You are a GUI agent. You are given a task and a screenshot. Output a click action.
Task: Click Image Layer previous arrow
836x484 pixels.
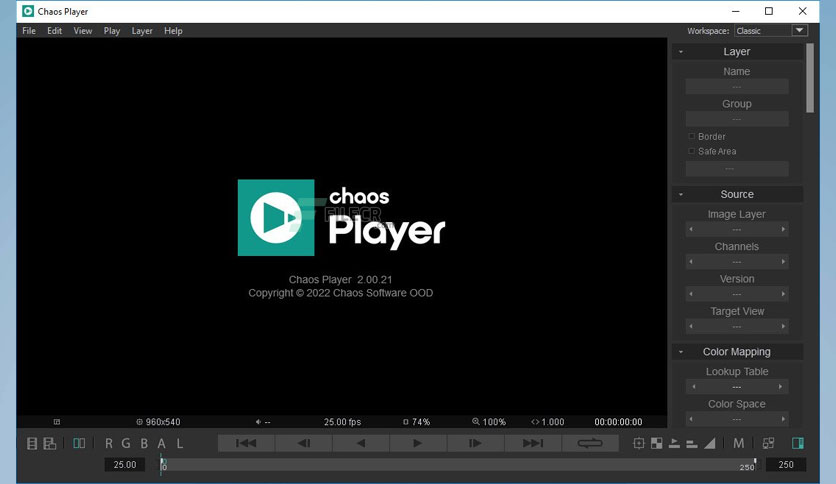691,229
